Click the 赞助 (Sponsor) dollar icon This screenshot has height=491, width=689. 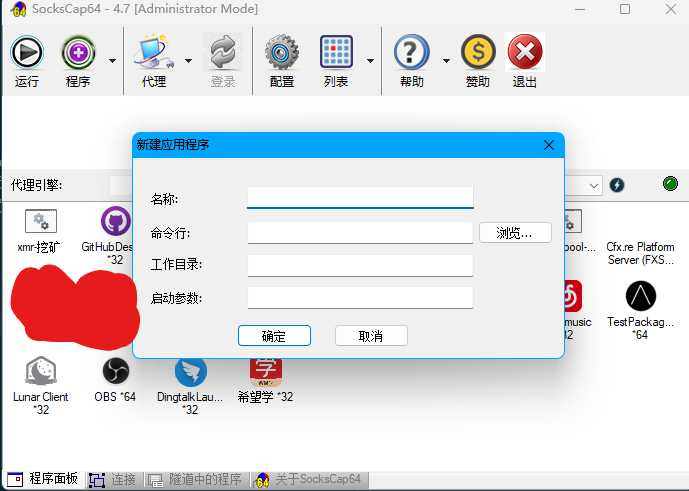pos(478,52)
